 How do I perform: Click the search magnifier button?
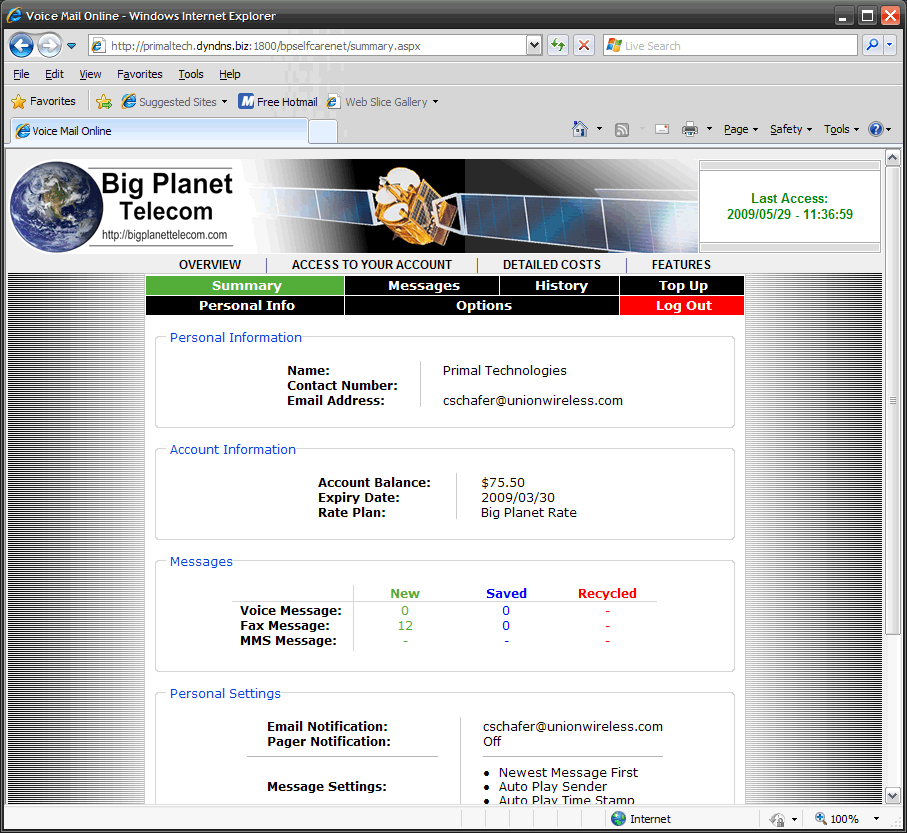(872, 45)
